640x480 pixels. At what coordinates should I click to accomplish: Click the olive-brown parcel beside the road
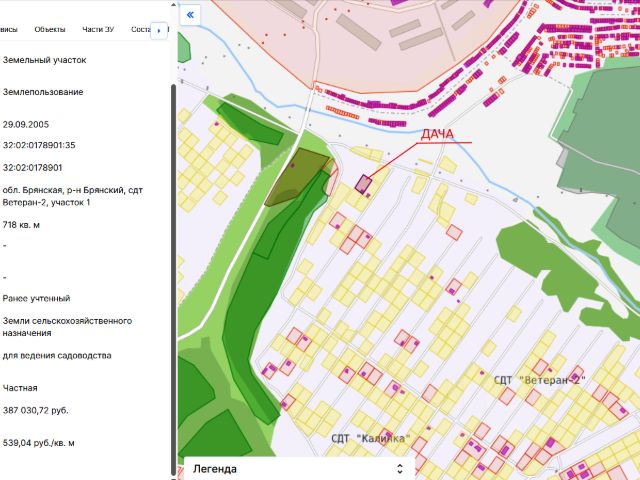pos(295,177)
